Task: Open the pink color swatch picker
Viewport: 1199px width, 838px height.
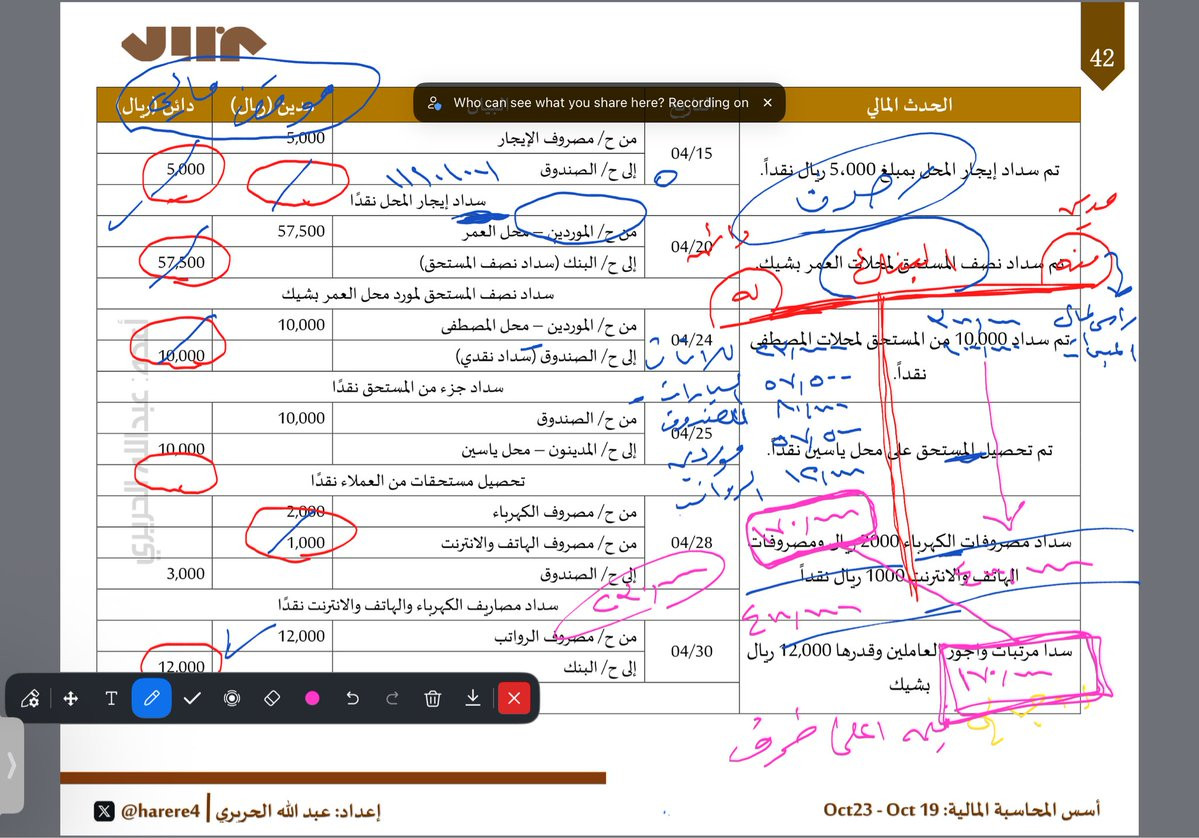Action: [x=312, y=698]
